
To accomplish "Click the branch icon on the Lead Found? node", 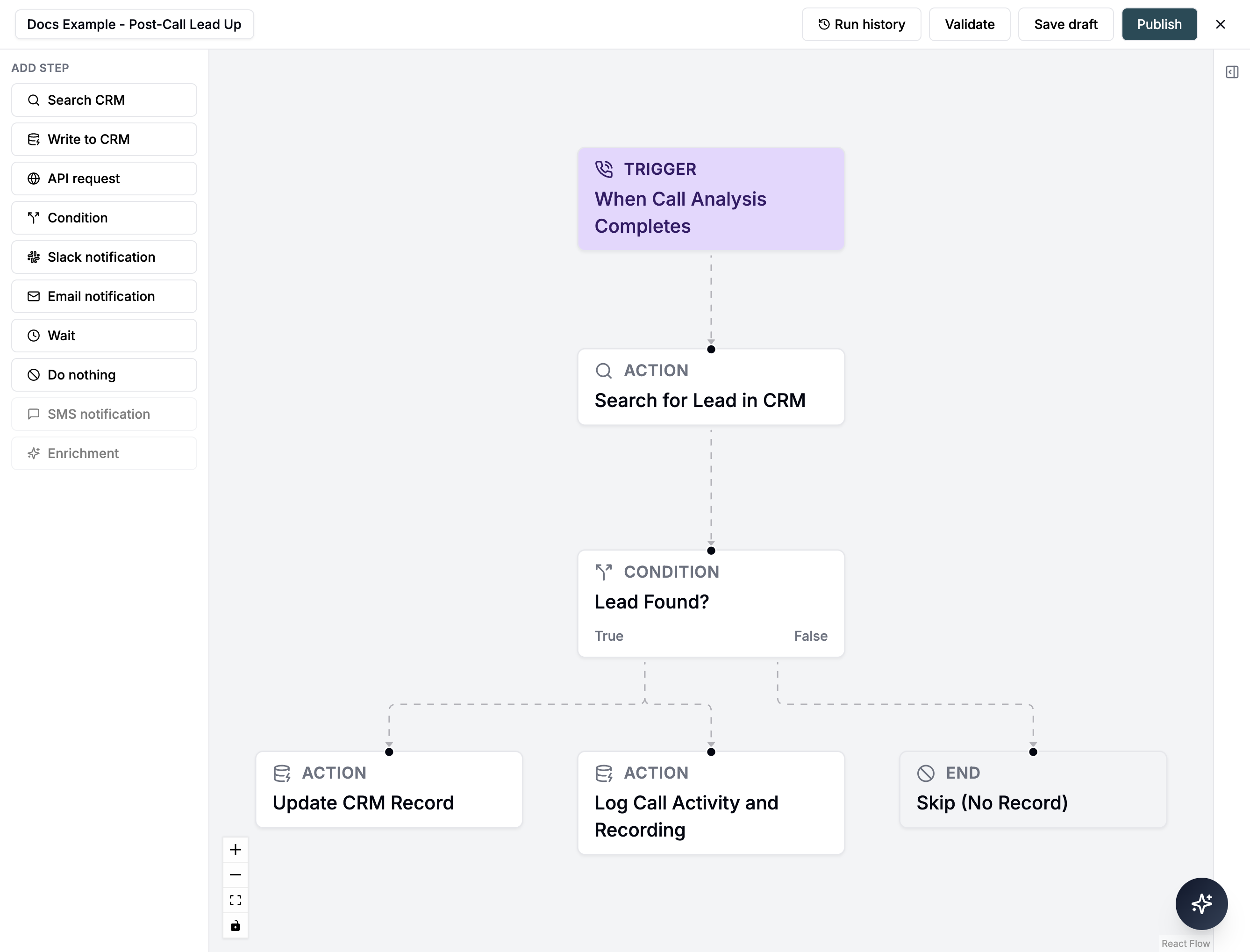I will point(604,572).
